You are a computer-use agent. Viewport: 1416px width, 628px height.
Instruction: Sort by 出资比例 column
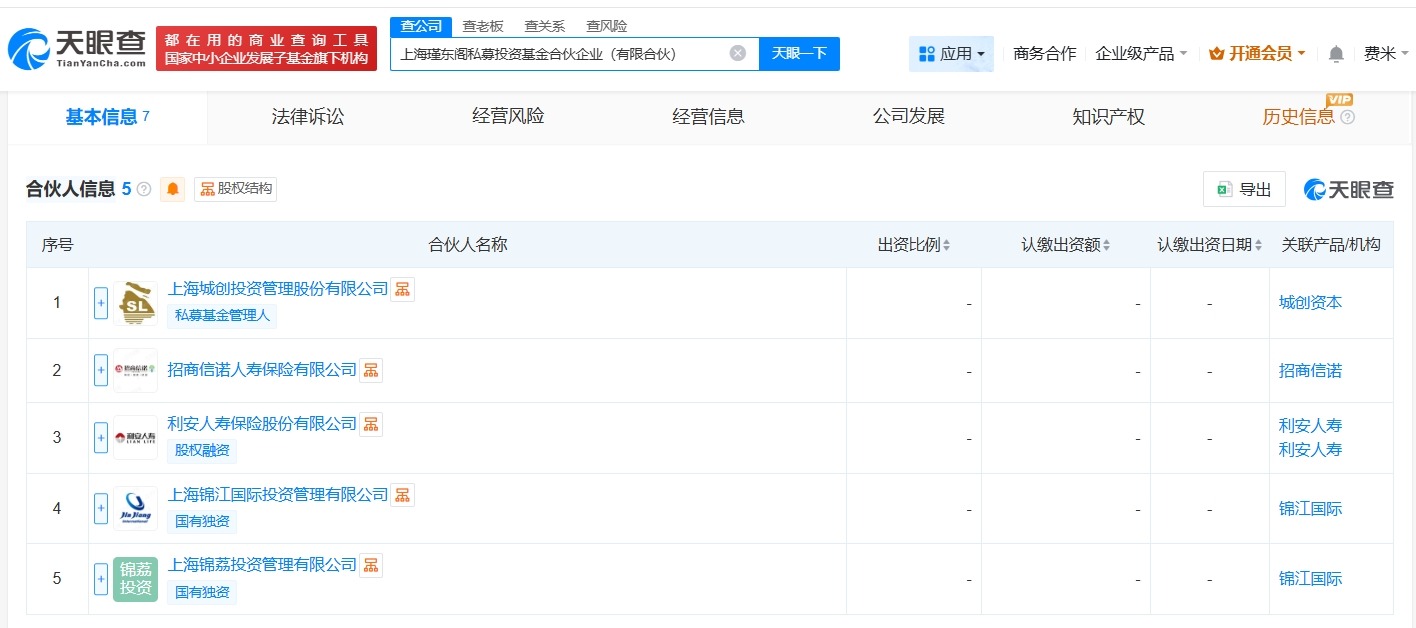click(914, 245)
